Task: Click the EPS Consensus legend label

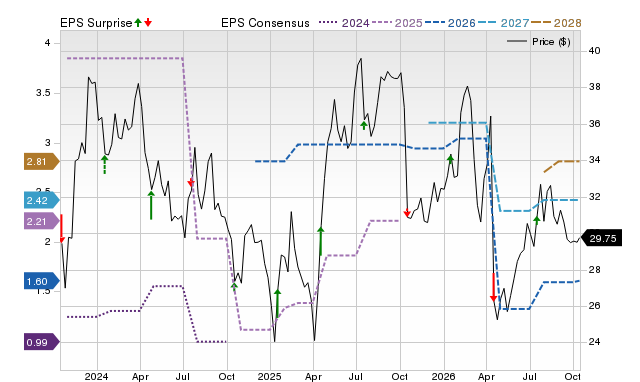Action: pyautogui.click(x=265, y=23)
